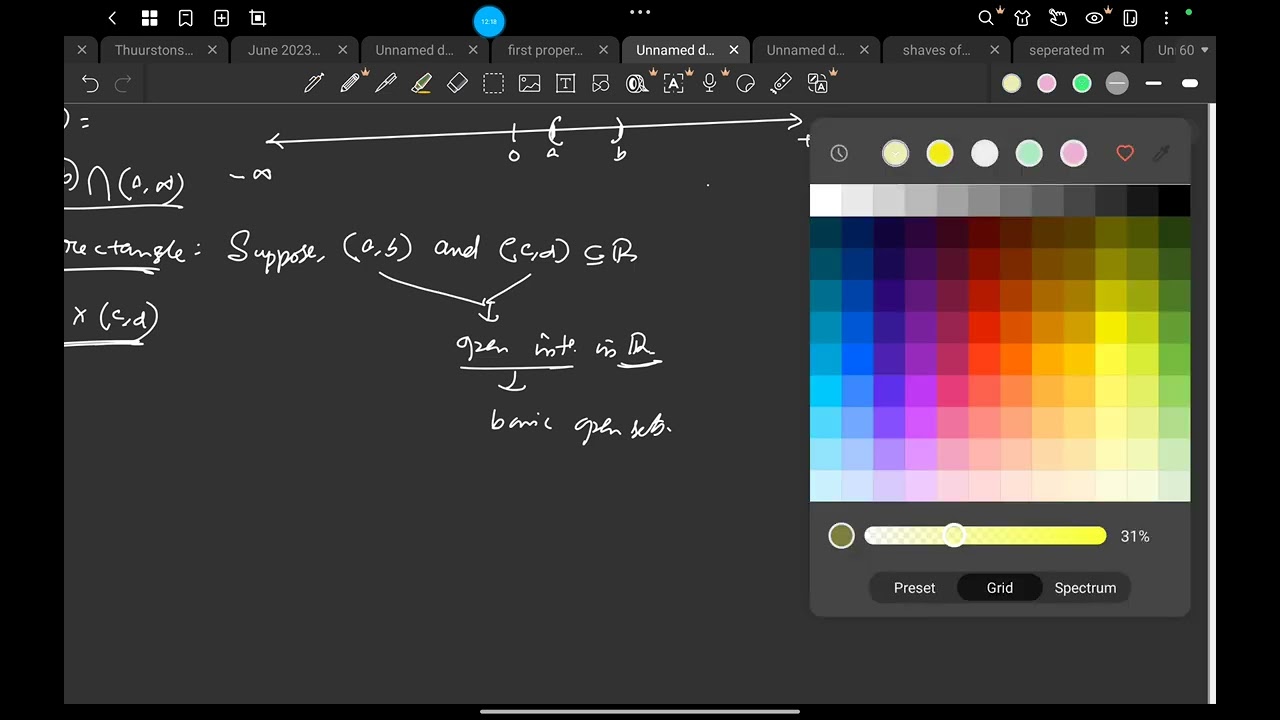Choose the thick stroke width
1280x720 pixels.
(1189, 84)
